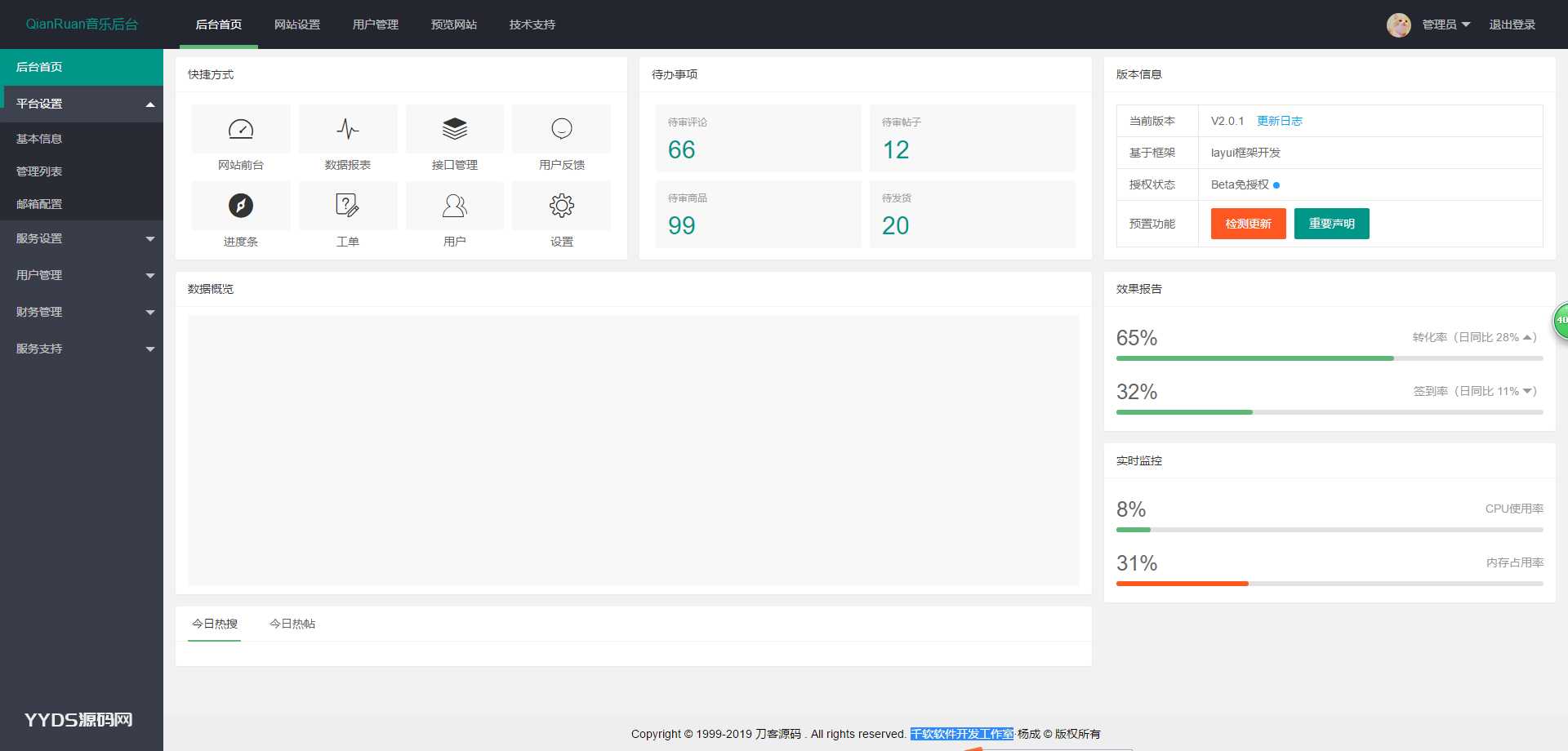The width and height of the screenshot is (1568, 751).
Task: Click the orange 检测更新 button
Action: click(x=1248, y=224)
